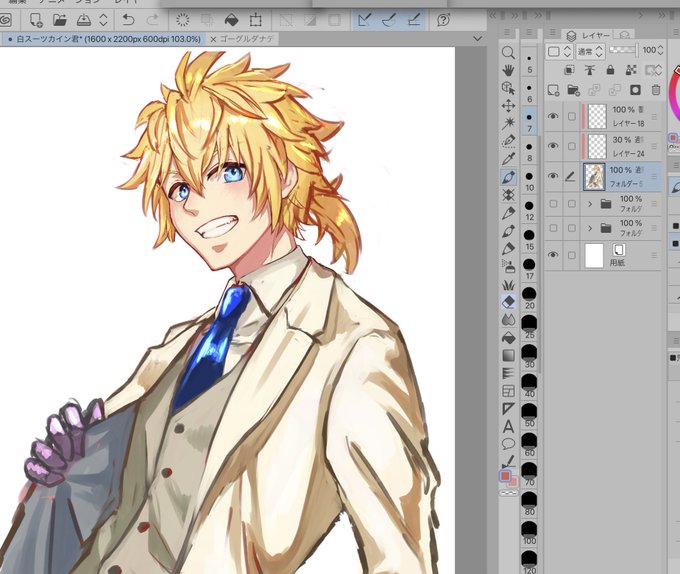Toggle lock layer
680x574 pixels.
point(610,70)
